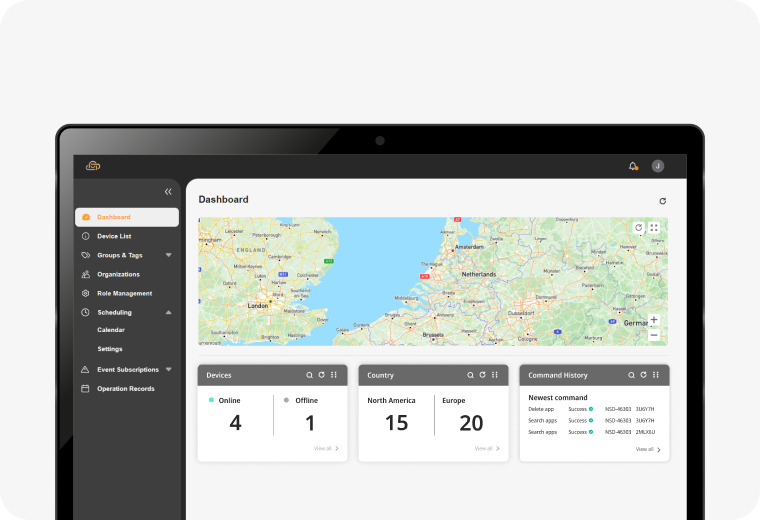Click View all in Command History
This screenshot has width=760, height=520.
point(648,450)
